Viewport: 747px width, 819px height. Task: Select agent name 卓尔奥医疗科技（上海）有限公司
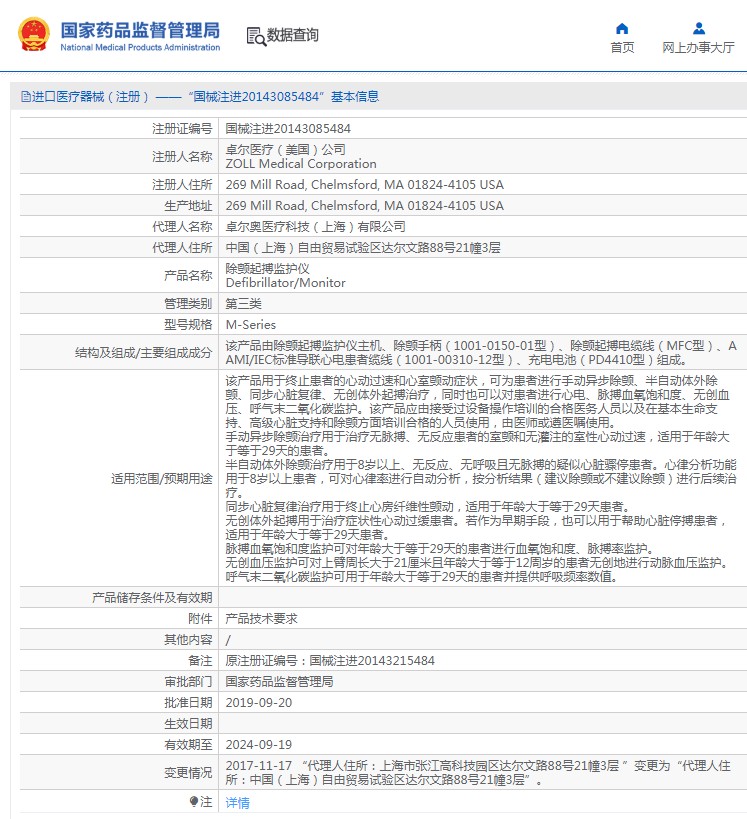(316, 227)
